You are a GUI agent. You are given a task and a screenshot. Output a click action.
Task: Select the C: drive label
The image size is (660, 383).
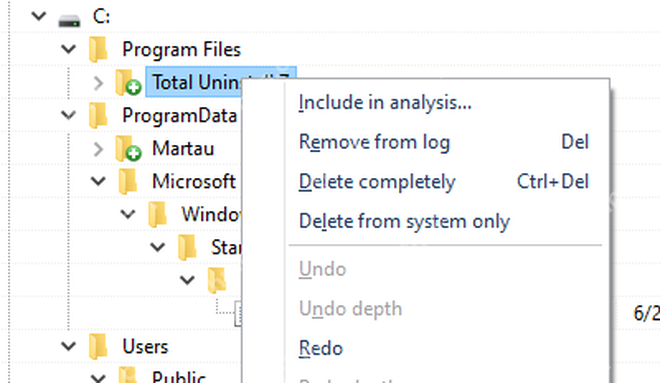point(101,16)
